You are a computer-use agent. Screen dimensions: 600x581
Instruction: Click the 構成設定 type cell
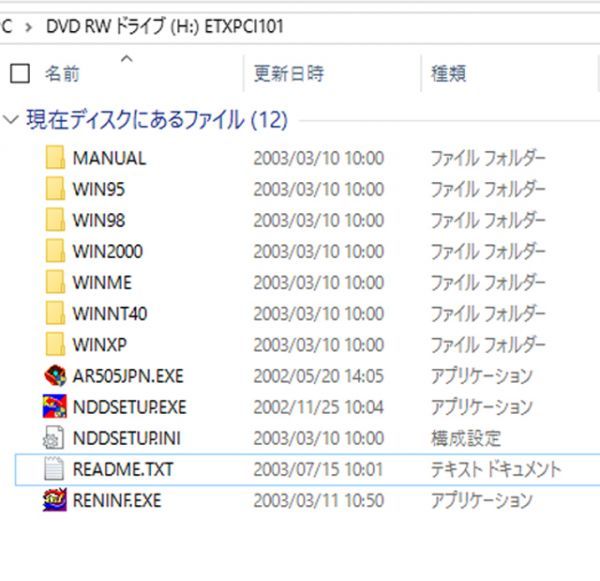(466, 438)
